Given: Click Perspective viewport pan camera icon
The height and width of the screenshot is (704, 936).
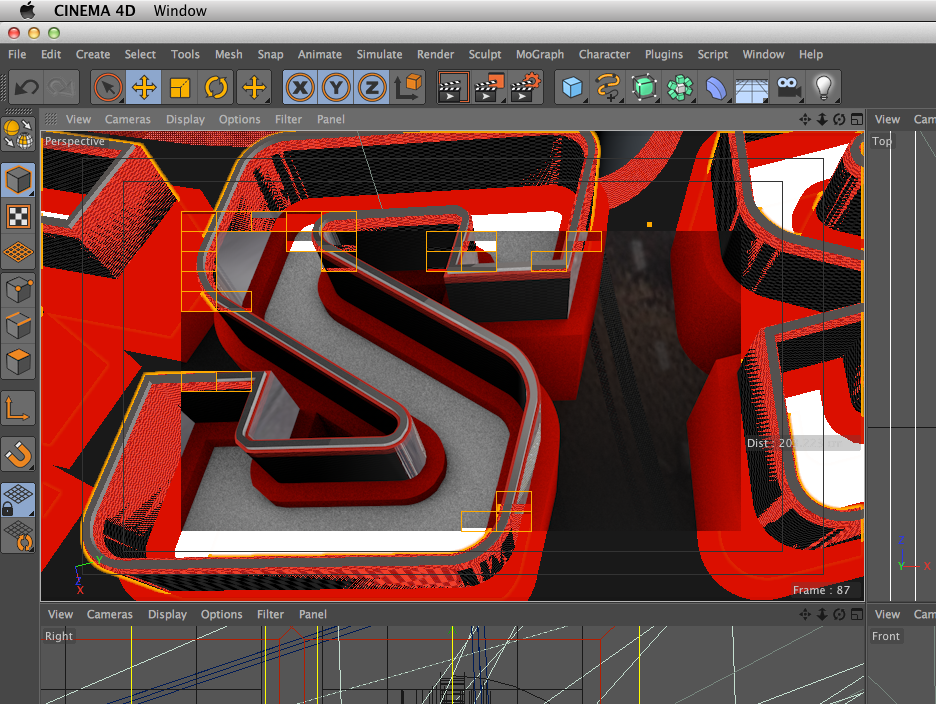Looking at the screenshot, I should click(x=805, y=119).
